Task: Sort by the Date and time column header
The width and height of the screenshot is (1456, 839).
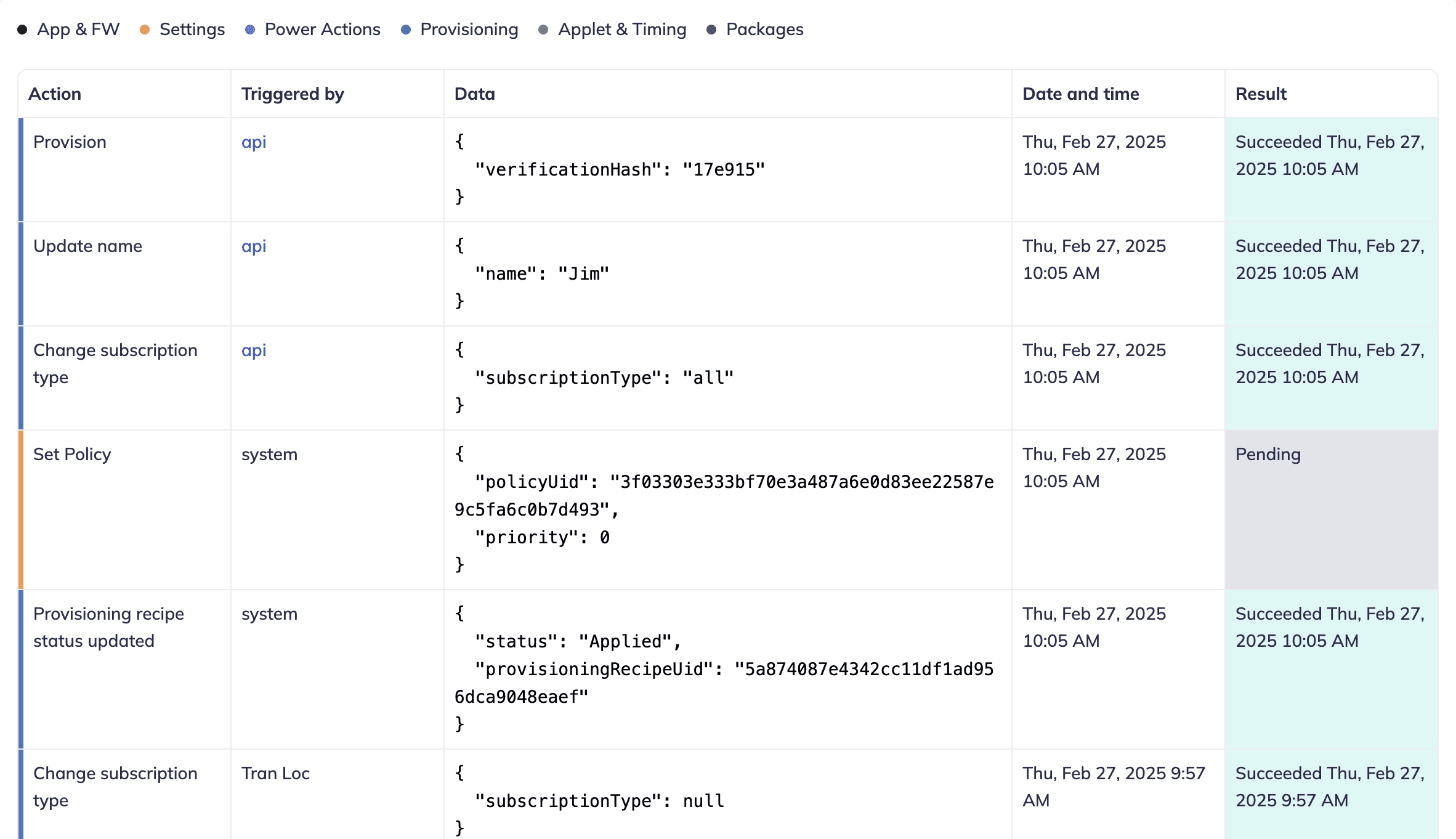Action: [x=1080, y=94]
